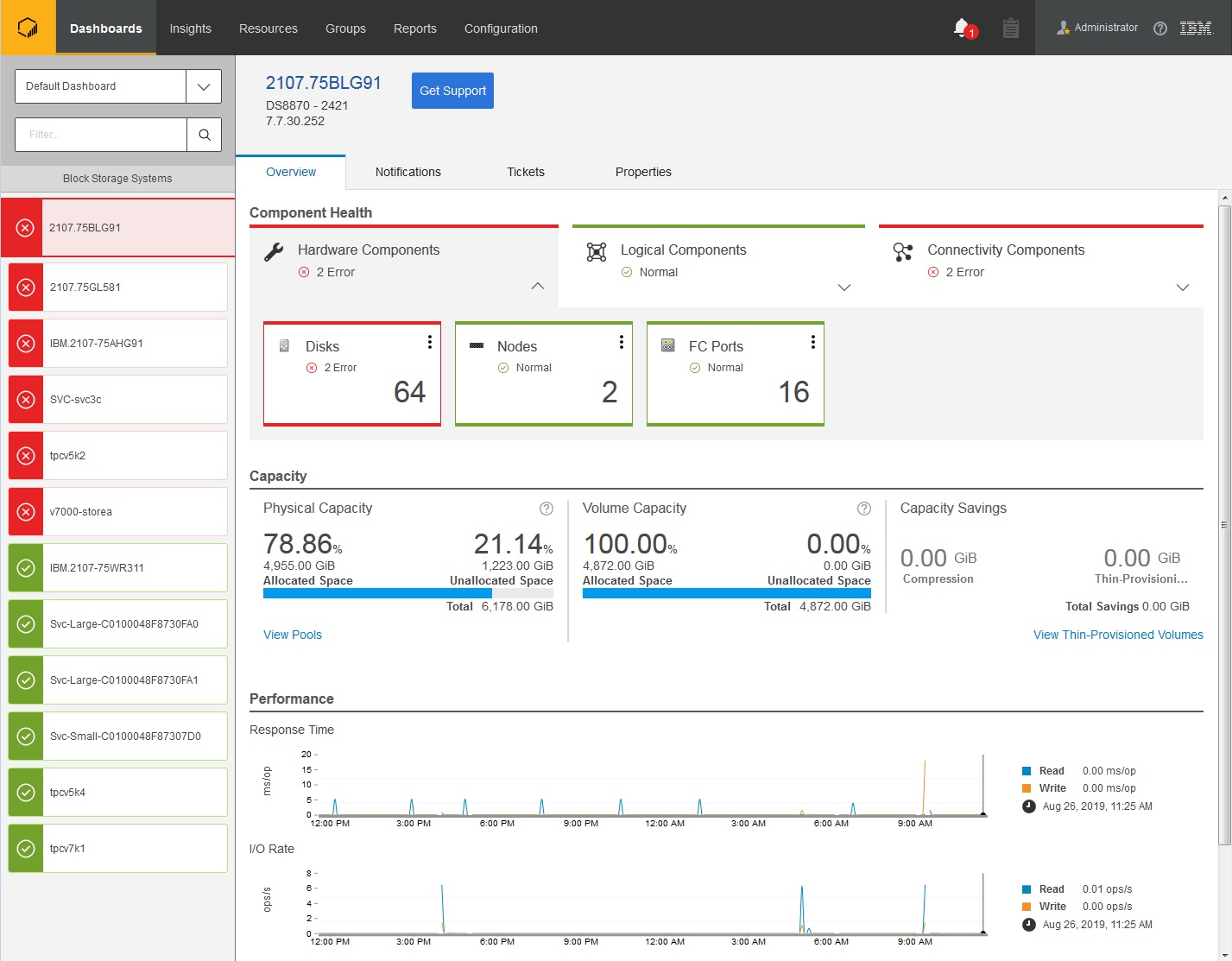Open Nodes tile three-dot menu

click(621, 343)
